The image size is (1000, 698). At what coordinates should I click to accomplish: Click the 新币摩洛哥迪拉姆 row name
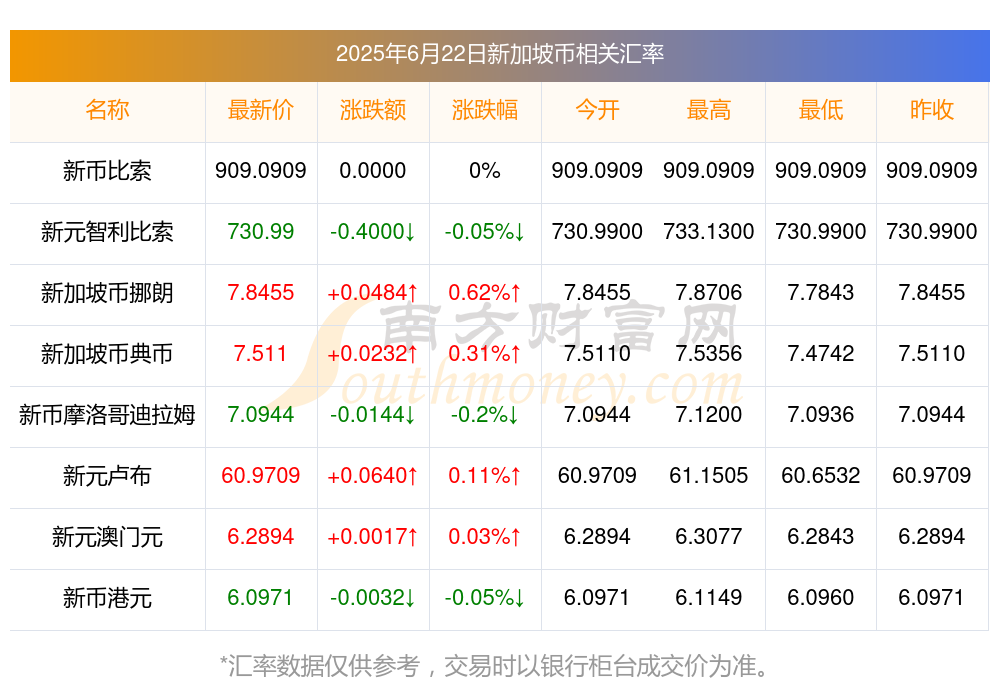[107, 415]
